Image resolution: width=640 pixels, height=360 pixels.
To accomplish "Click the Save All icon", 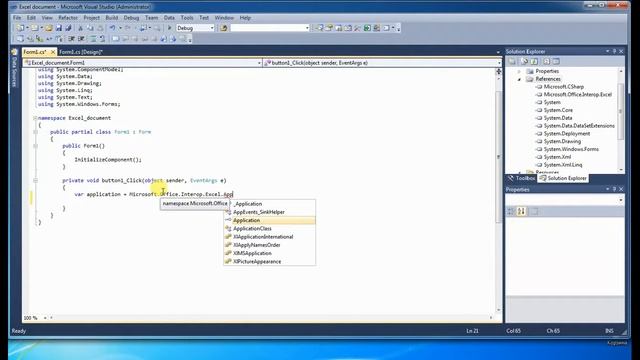I will (68, 28).
